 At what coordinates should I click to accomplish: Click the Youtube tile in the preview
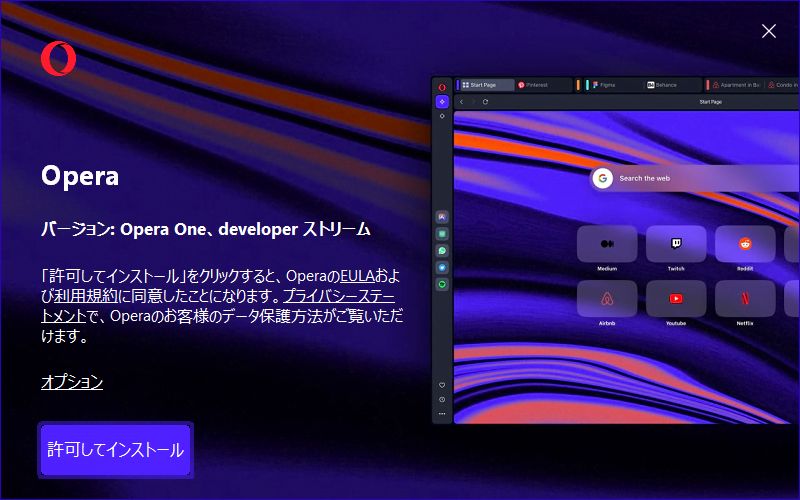click(x=676, y=298)
